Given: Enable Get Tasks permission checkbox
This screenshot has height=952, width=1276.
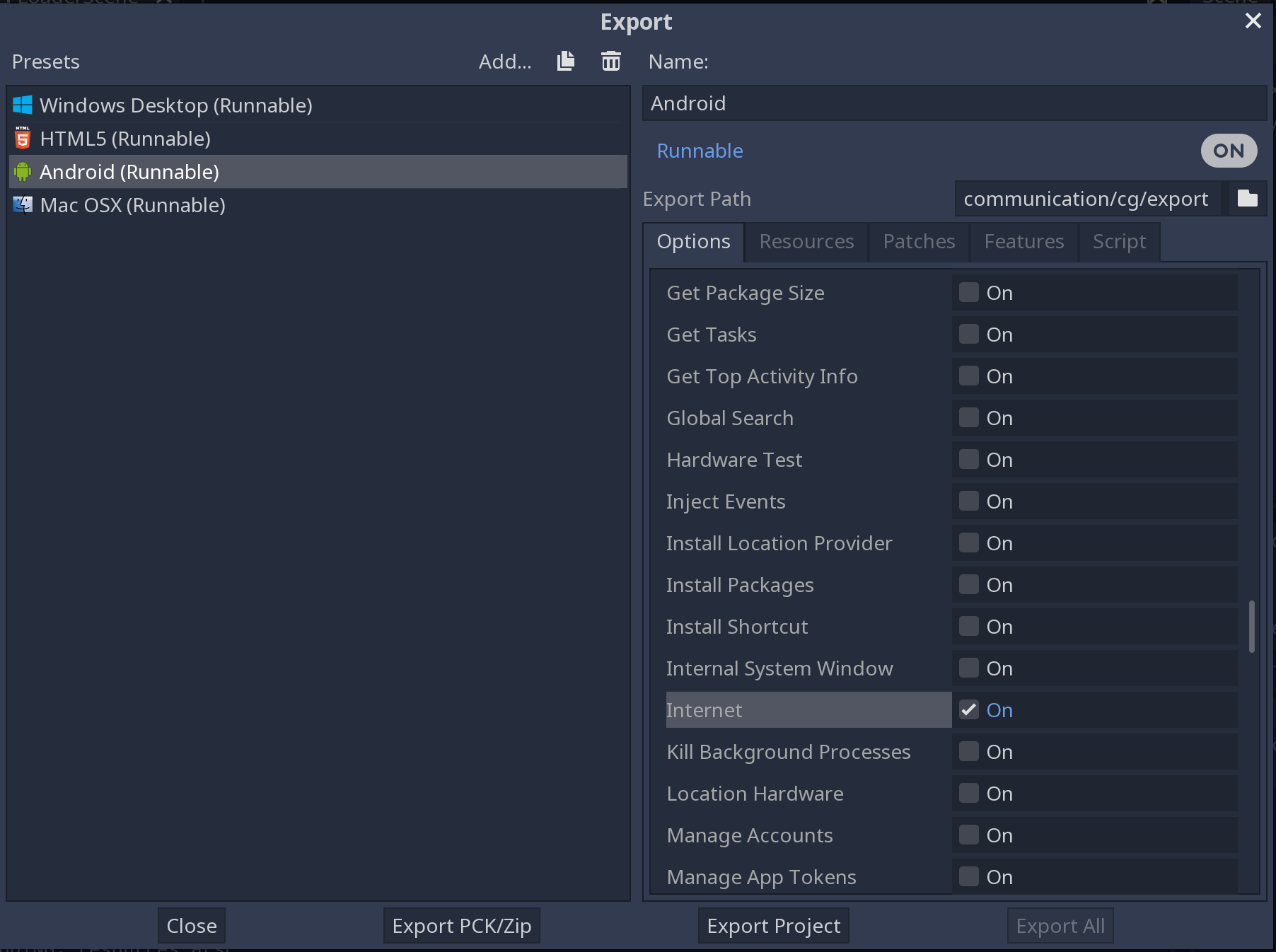Looking at the screenshot, I should click(x=968, y=334).
